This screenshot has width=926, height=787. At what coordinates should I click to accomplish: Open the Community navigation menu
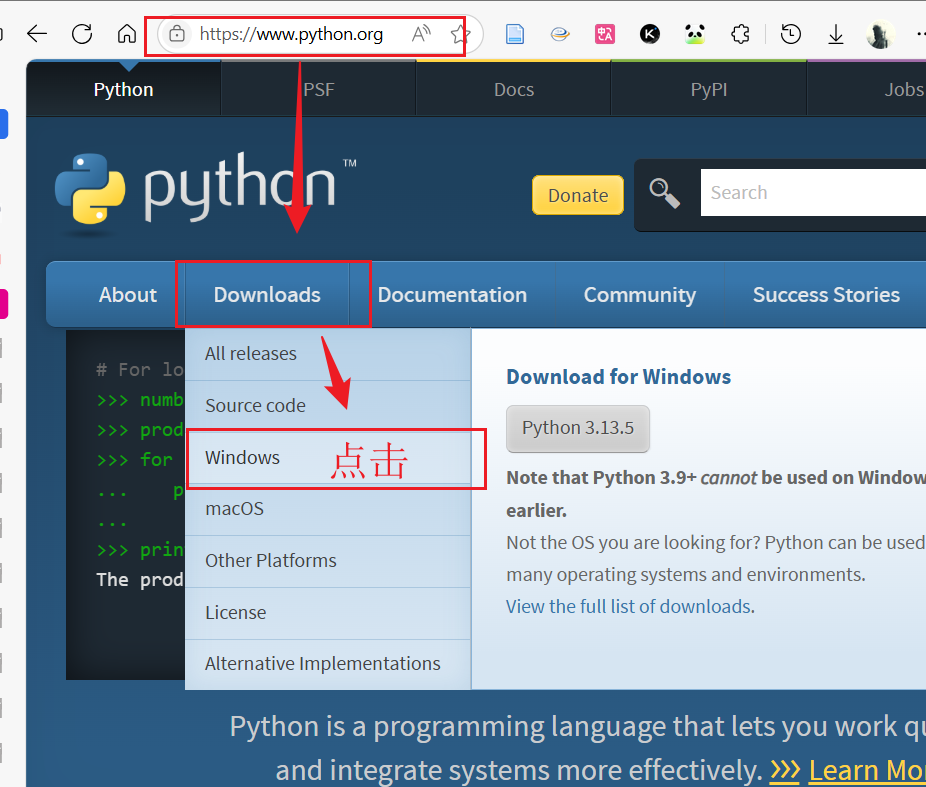[640, 295]
